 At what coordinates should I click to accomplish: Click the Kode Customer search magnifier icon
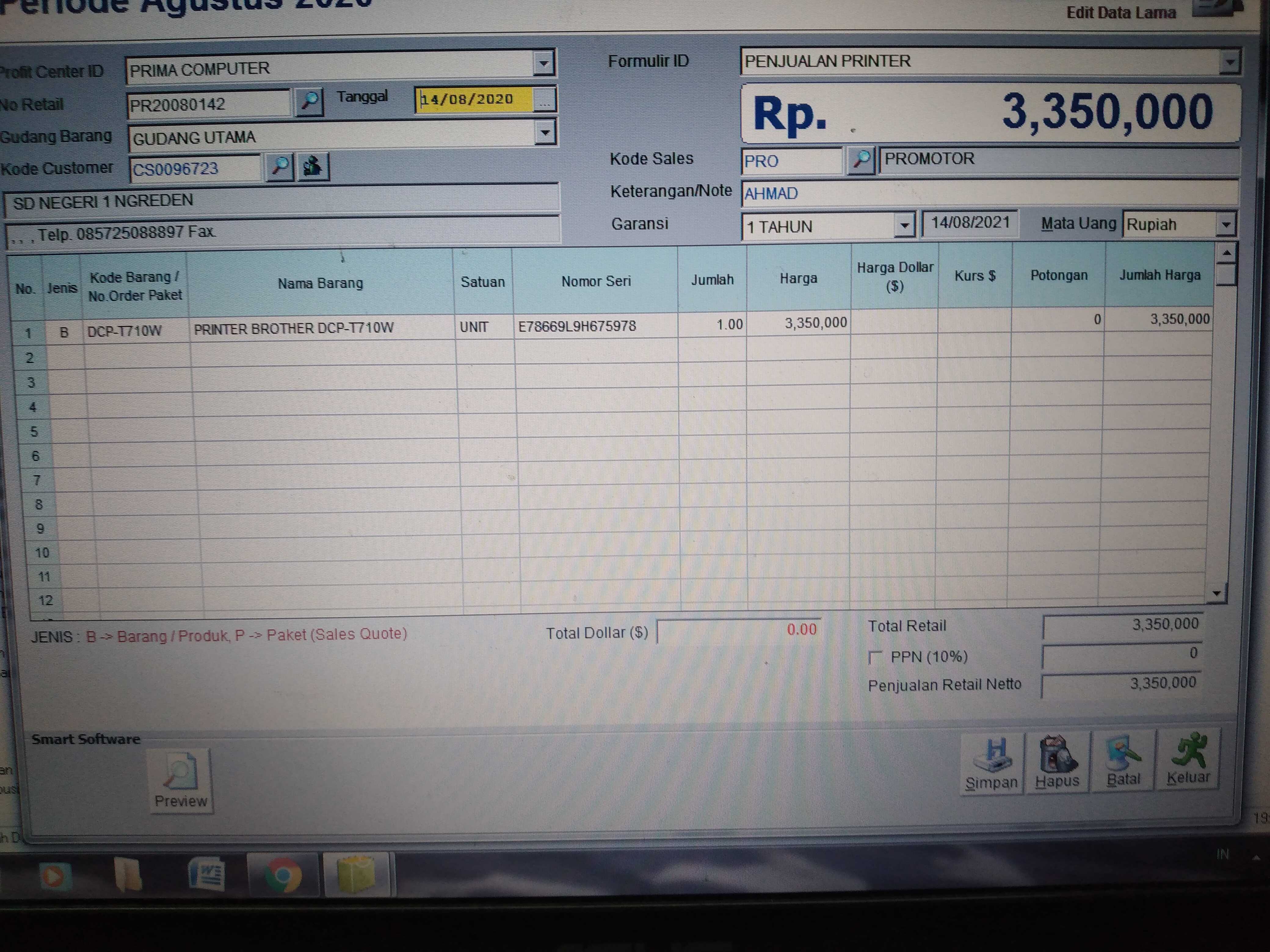(280, 167)
